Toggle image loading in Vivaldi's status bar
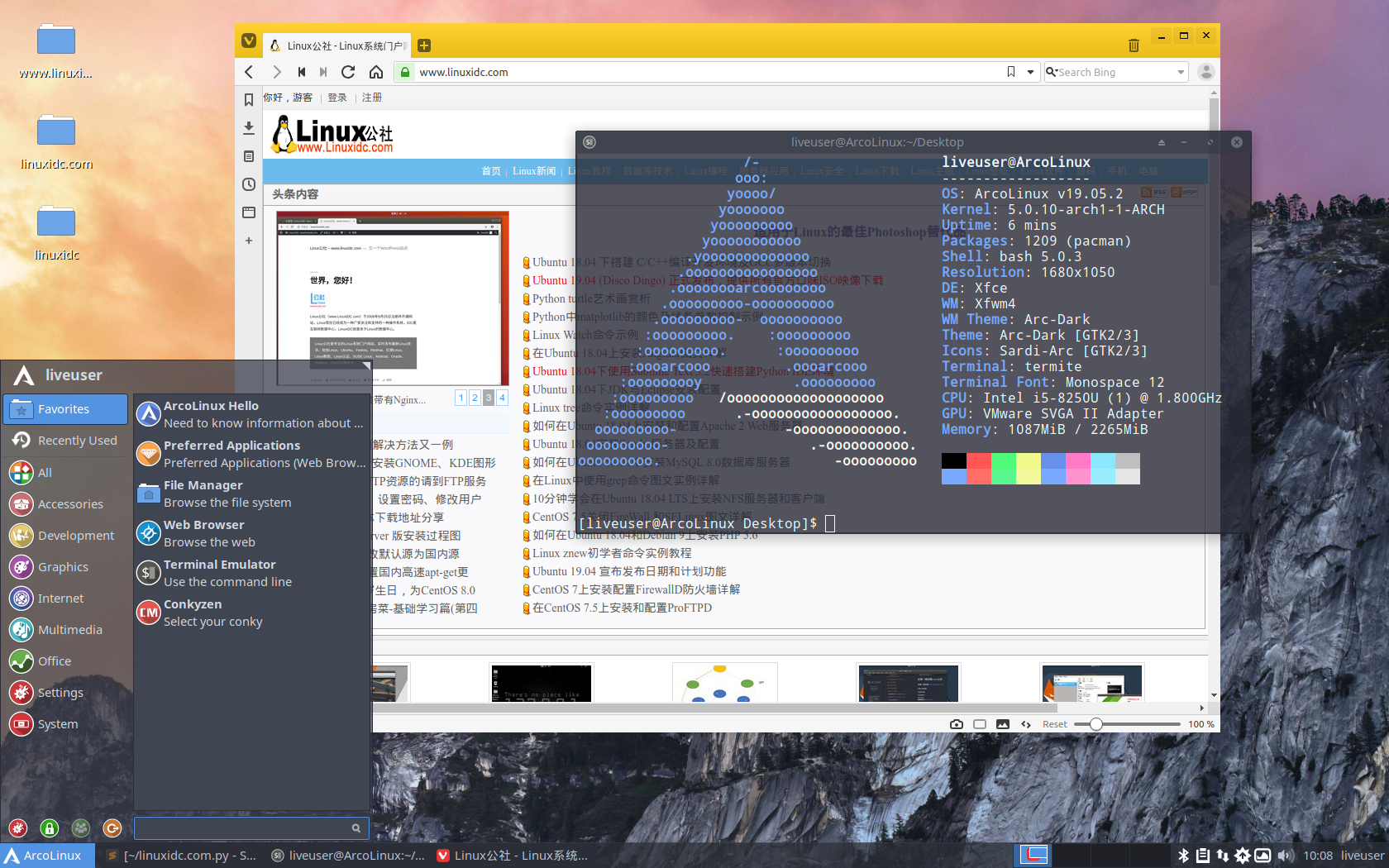Viewport: 1389px width, 868px height. tap(1003, 724)
